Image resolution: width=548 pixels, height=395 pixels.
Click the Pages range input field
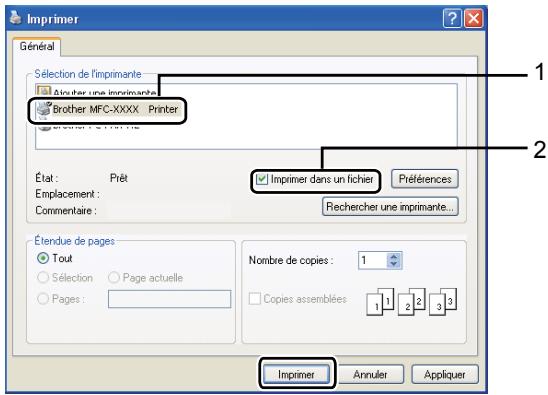point(170,299)
